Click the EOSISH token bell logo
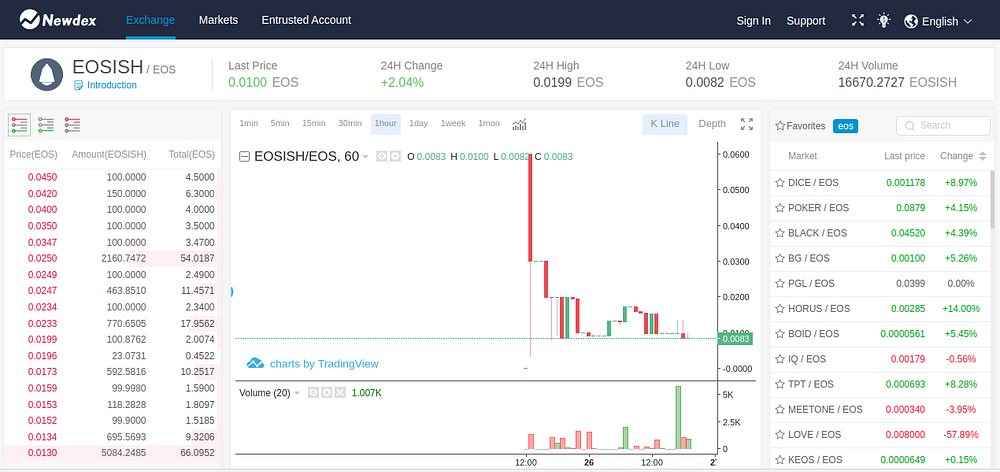Viewport: 1000px width, 472px height. 47,75
